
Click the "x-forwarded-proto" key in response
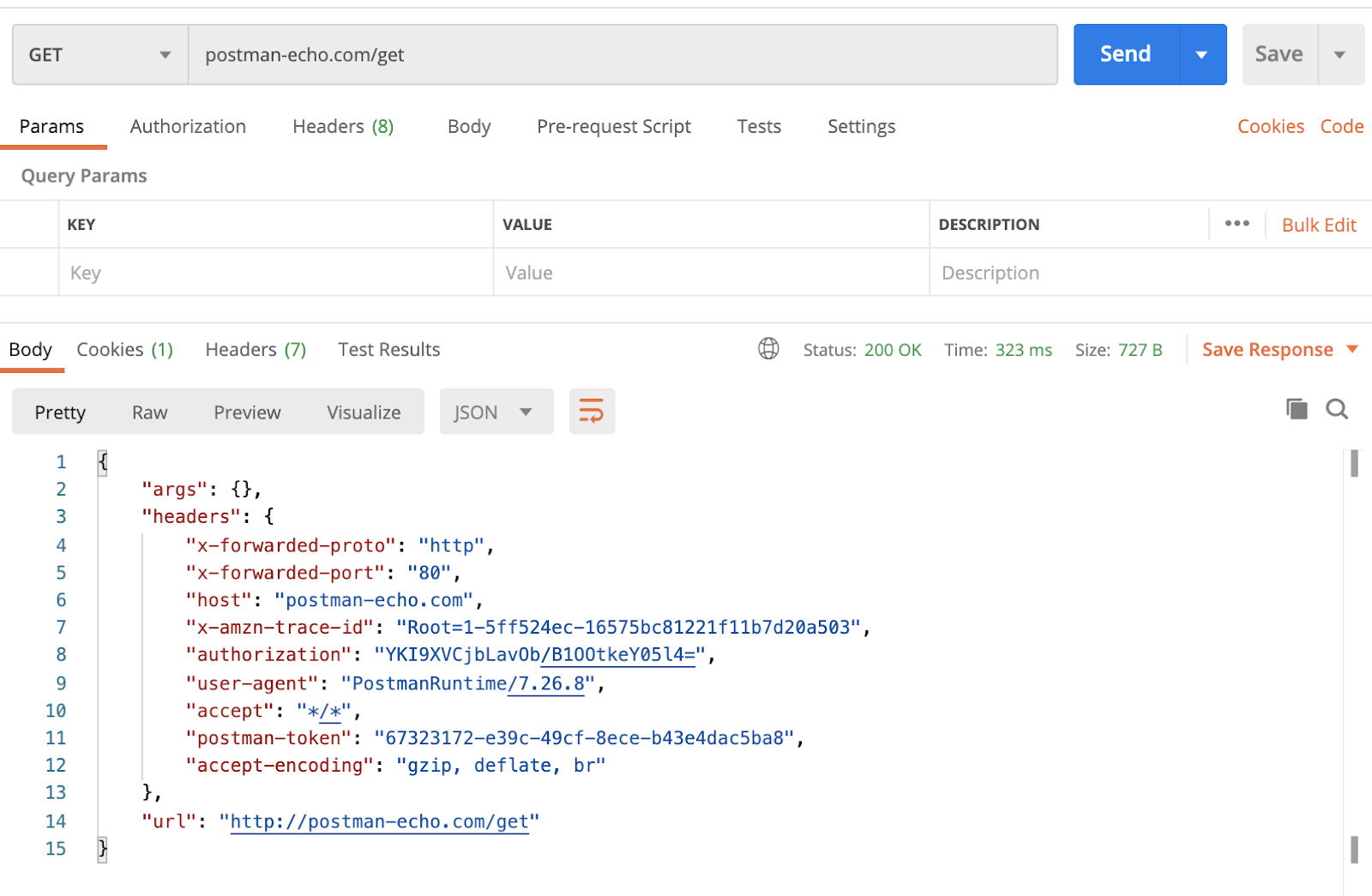[292, 545]
